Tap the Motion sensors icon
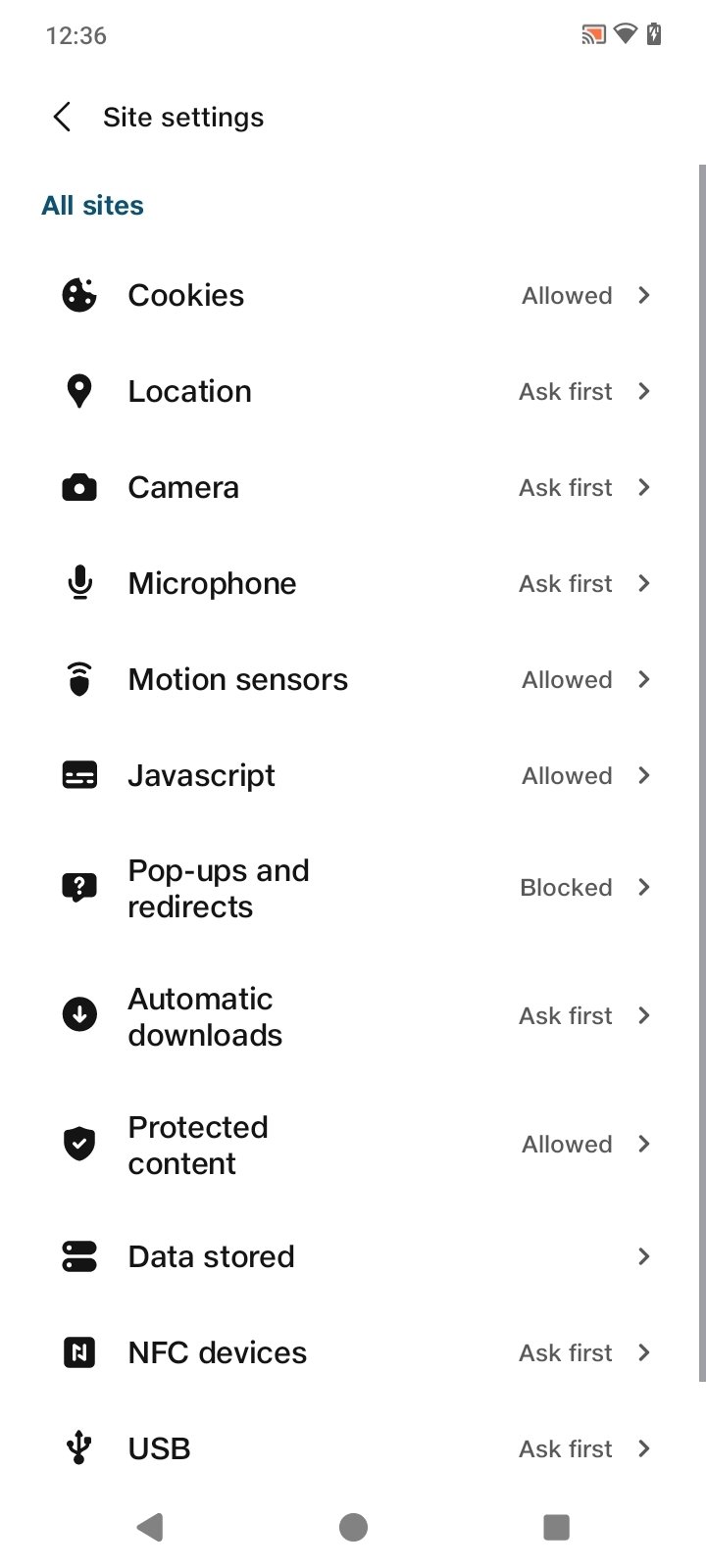706x1568 pixels. tap(79, 679)
